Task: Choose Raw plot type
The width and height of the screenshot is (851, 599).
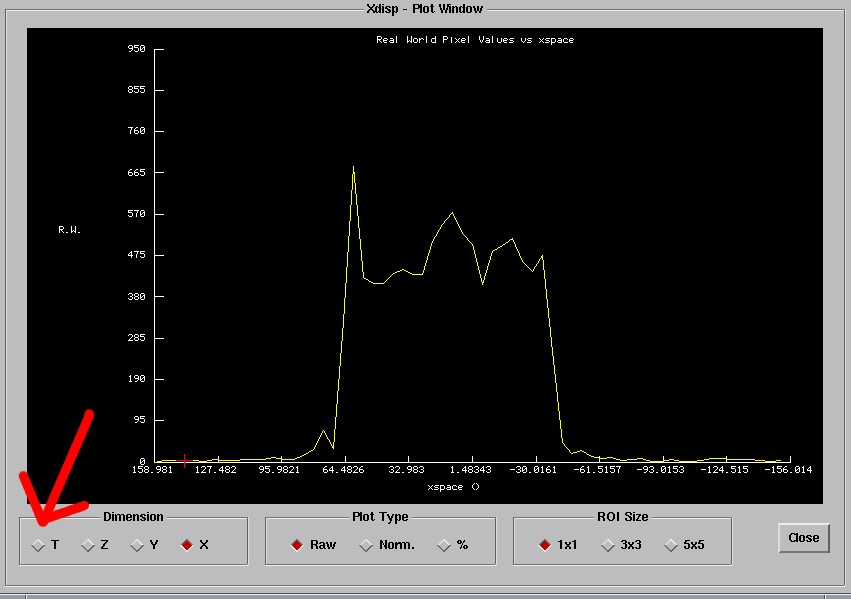Action: [x=297, y=545]
